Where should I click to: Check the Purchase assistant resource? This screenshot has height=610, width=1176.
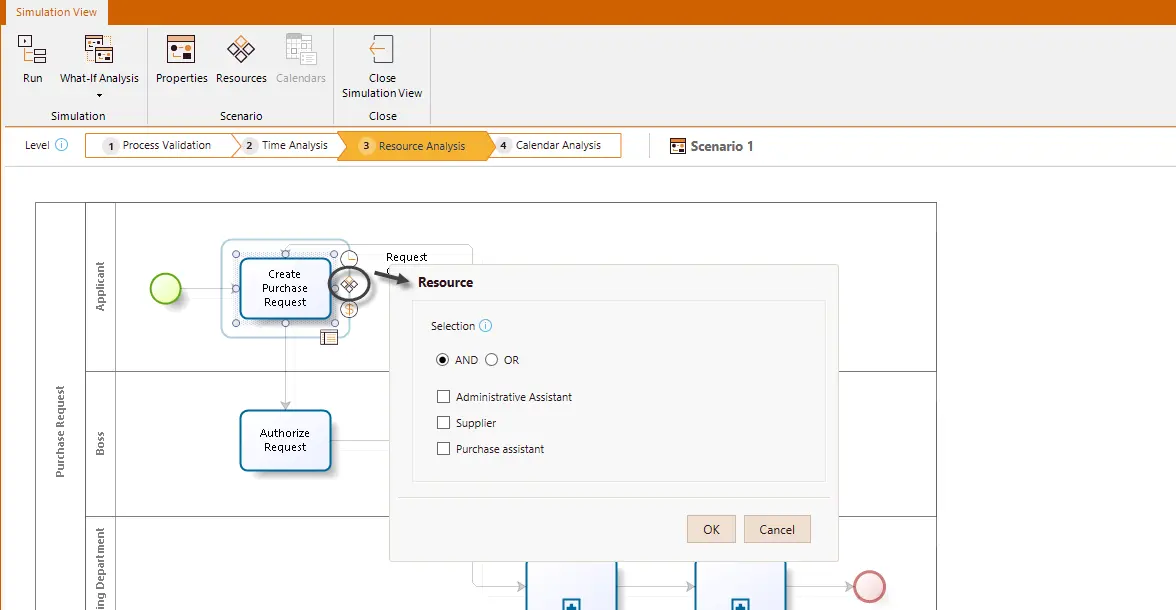pyautogui.click(x=443, y=449)
